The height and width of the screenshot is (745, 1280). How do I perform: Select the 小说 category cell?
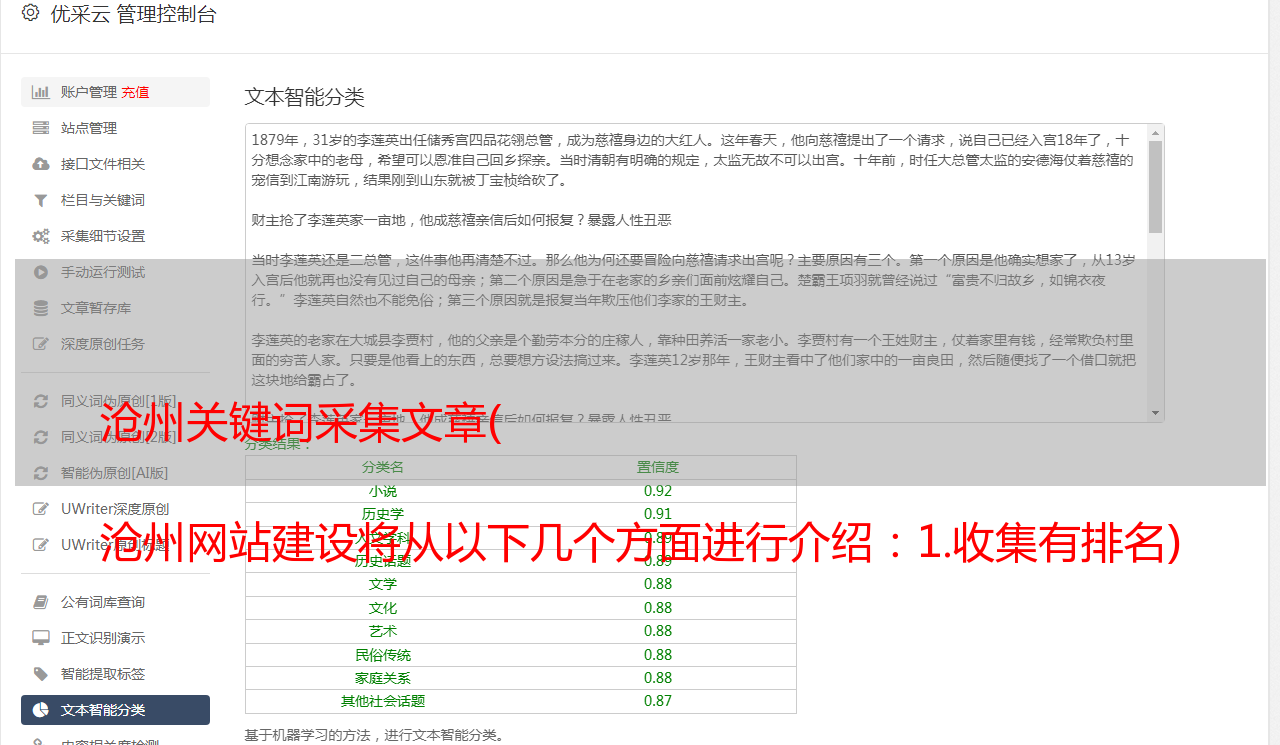(383, 491)
